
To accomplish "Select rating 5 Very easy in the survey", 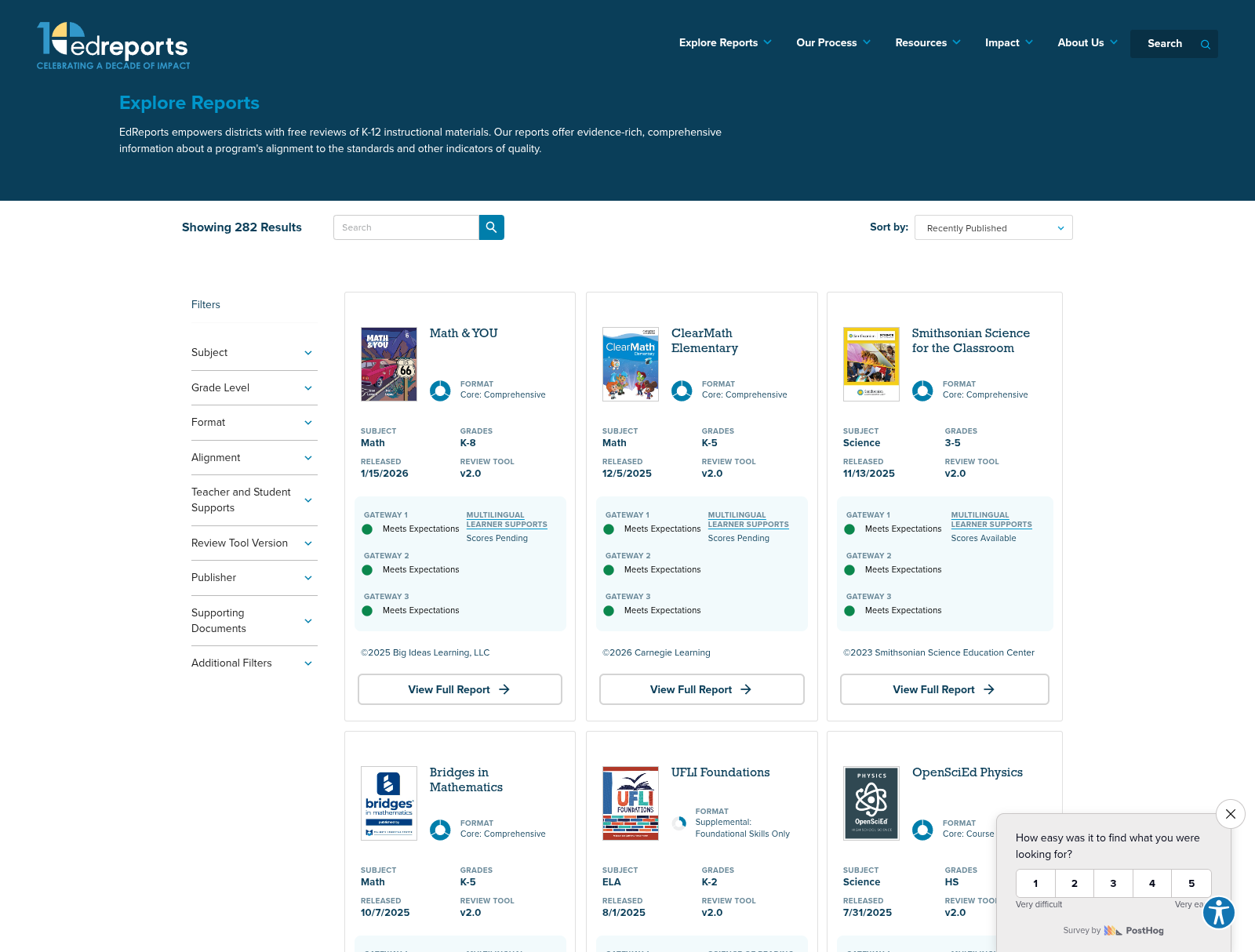I will point(1191,883).
